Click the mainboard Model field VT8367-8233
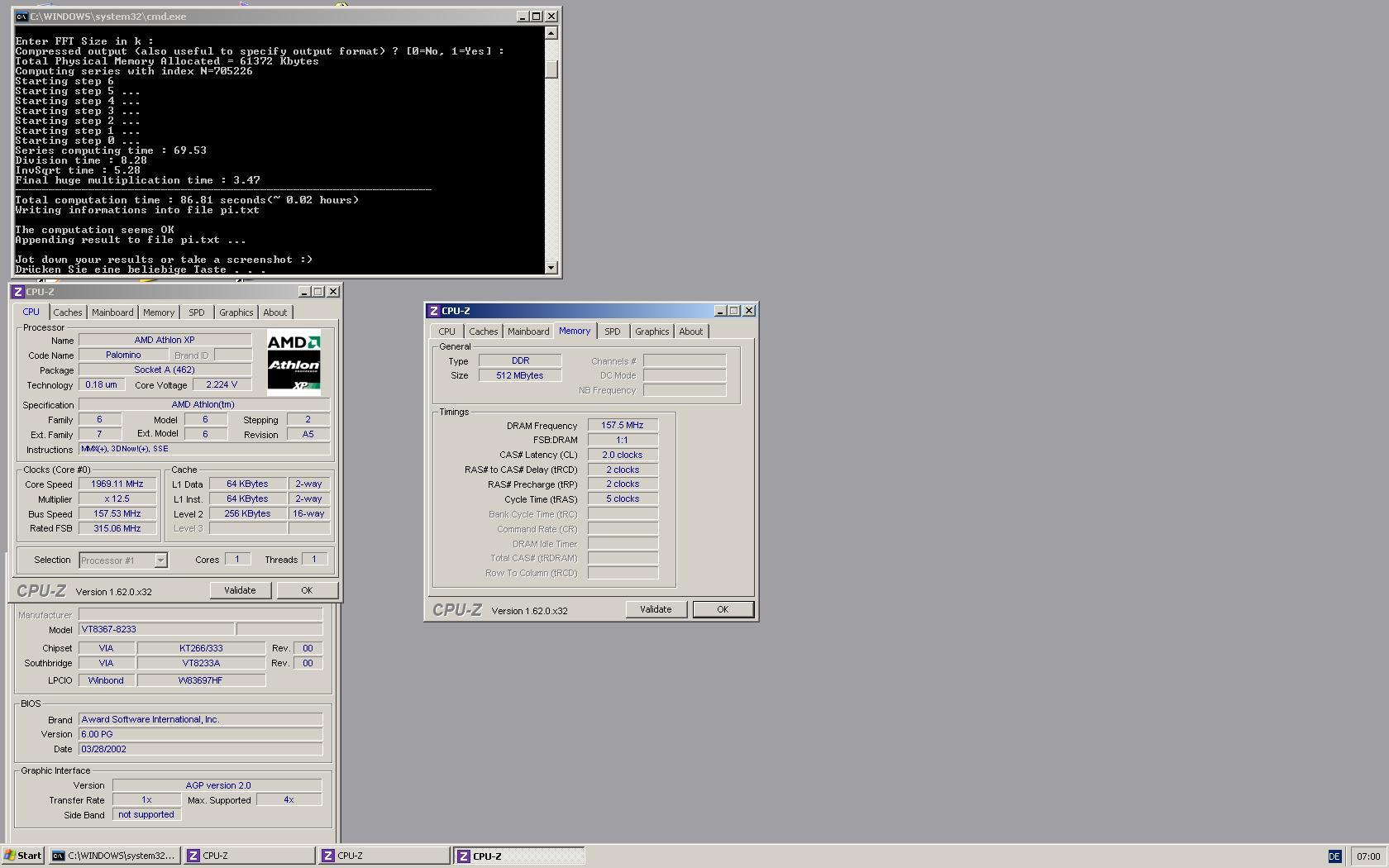 pyautogui.click(x=156, y=630)
